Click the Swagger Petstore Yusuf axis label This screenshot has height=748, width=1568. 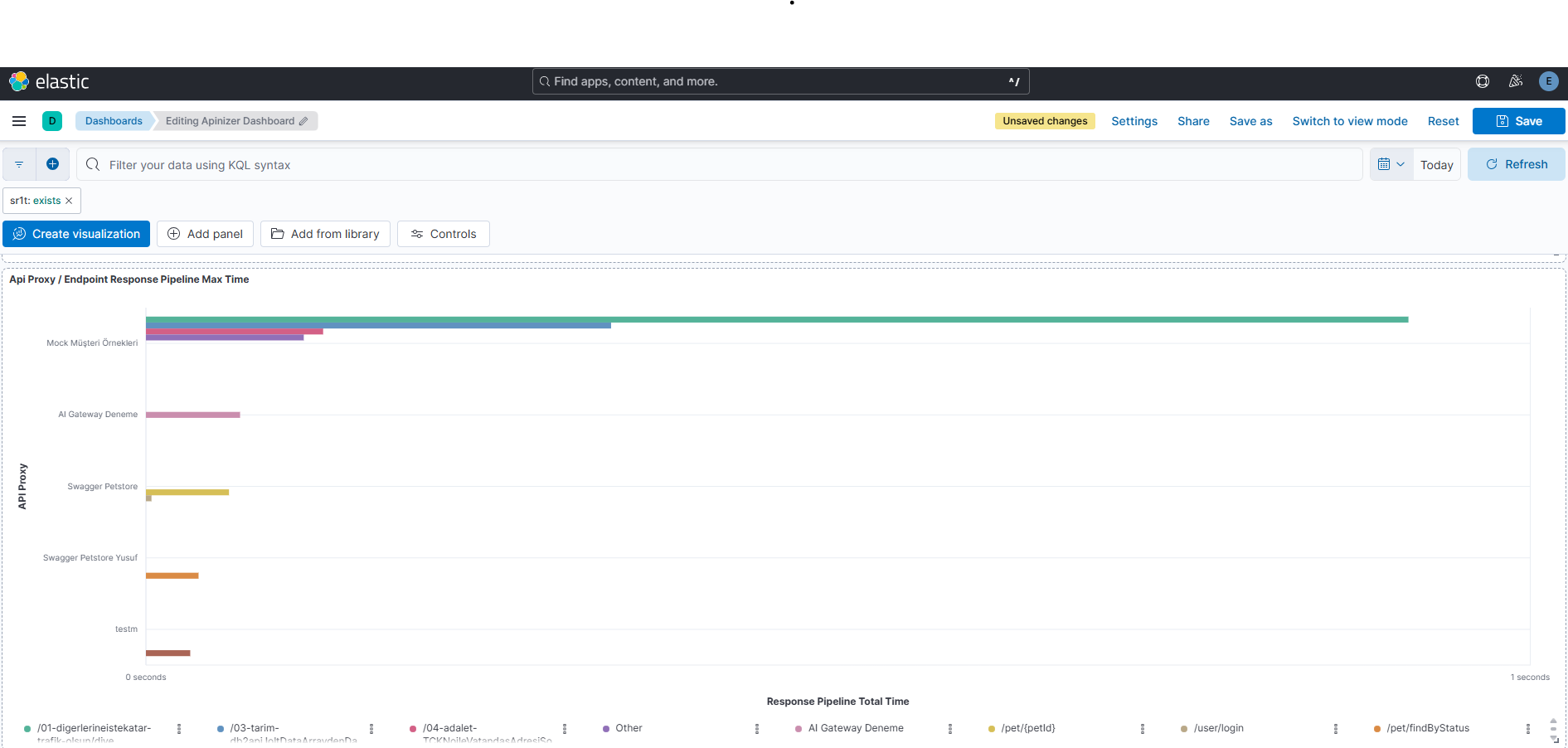coord(90,558)
